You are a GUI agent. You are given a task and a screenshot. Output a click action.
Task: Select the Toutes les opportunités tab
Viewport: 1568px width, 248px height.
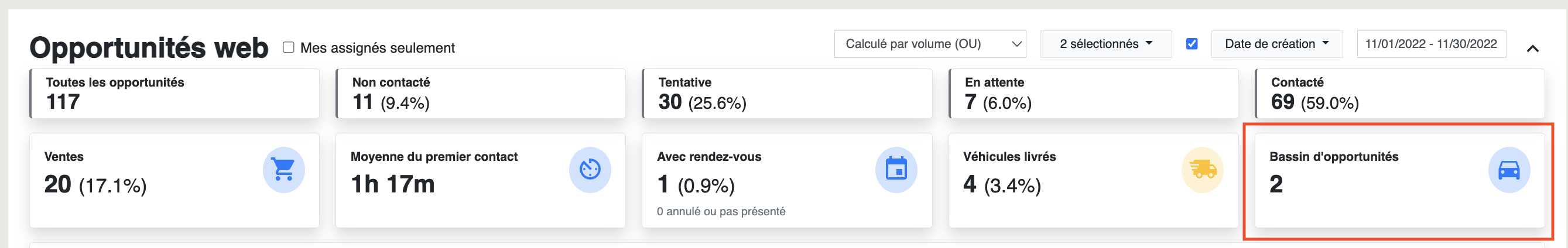pyautogui.click(x=174, y=94)
